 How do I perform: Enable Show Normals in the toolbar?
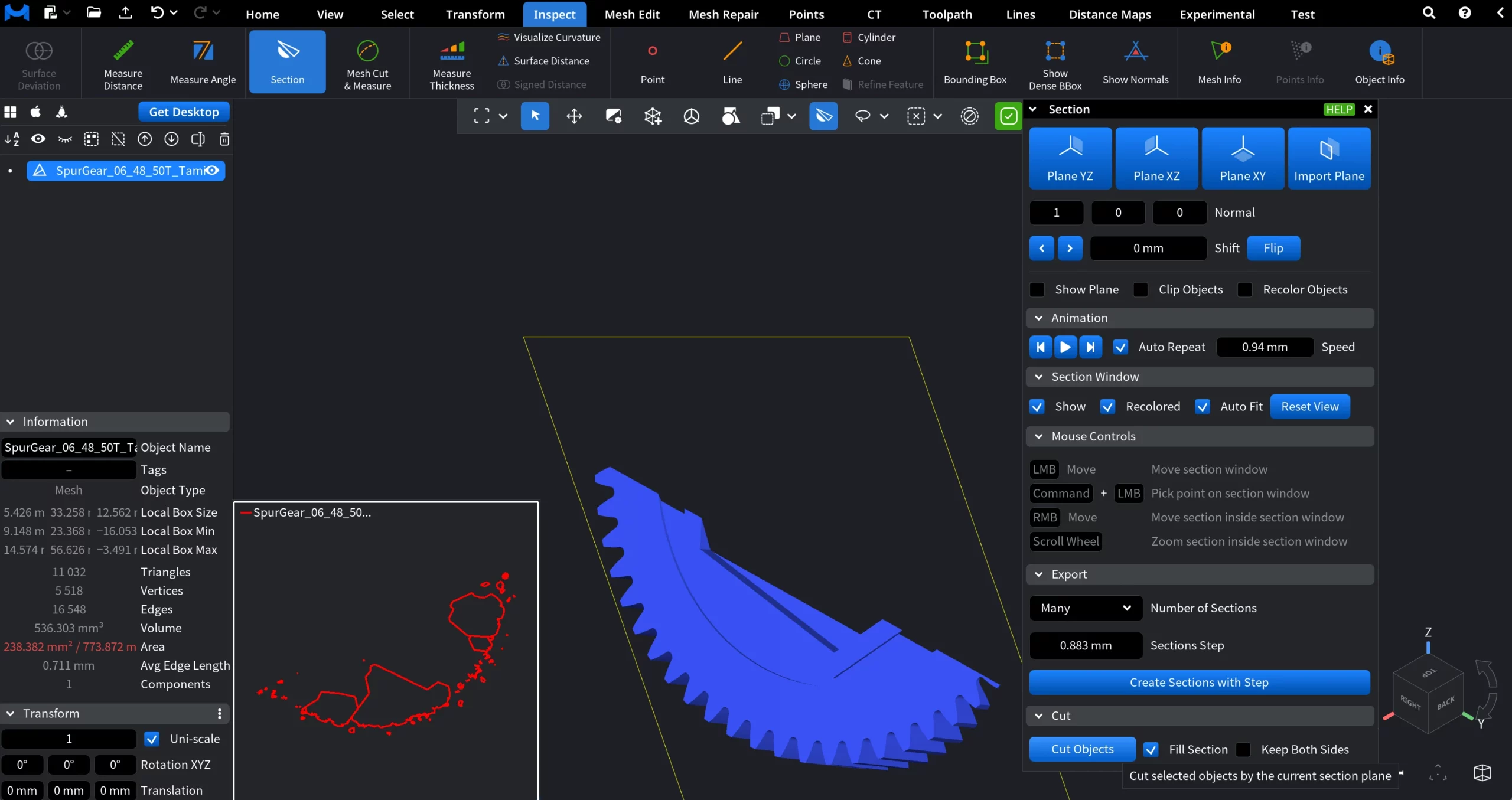pyautogui.click(x=1135, y=62)
